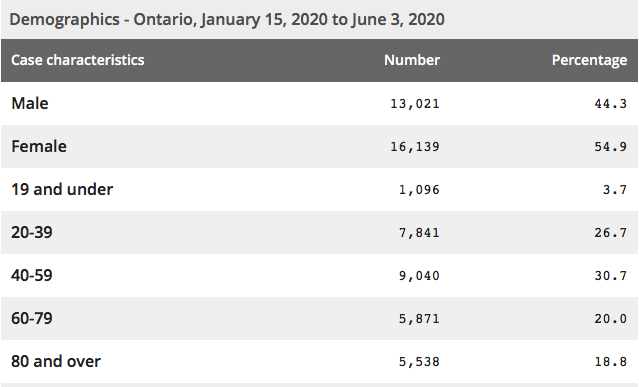Click the Female count 16,139
639x387 pixels.
(x=415, y=147)
